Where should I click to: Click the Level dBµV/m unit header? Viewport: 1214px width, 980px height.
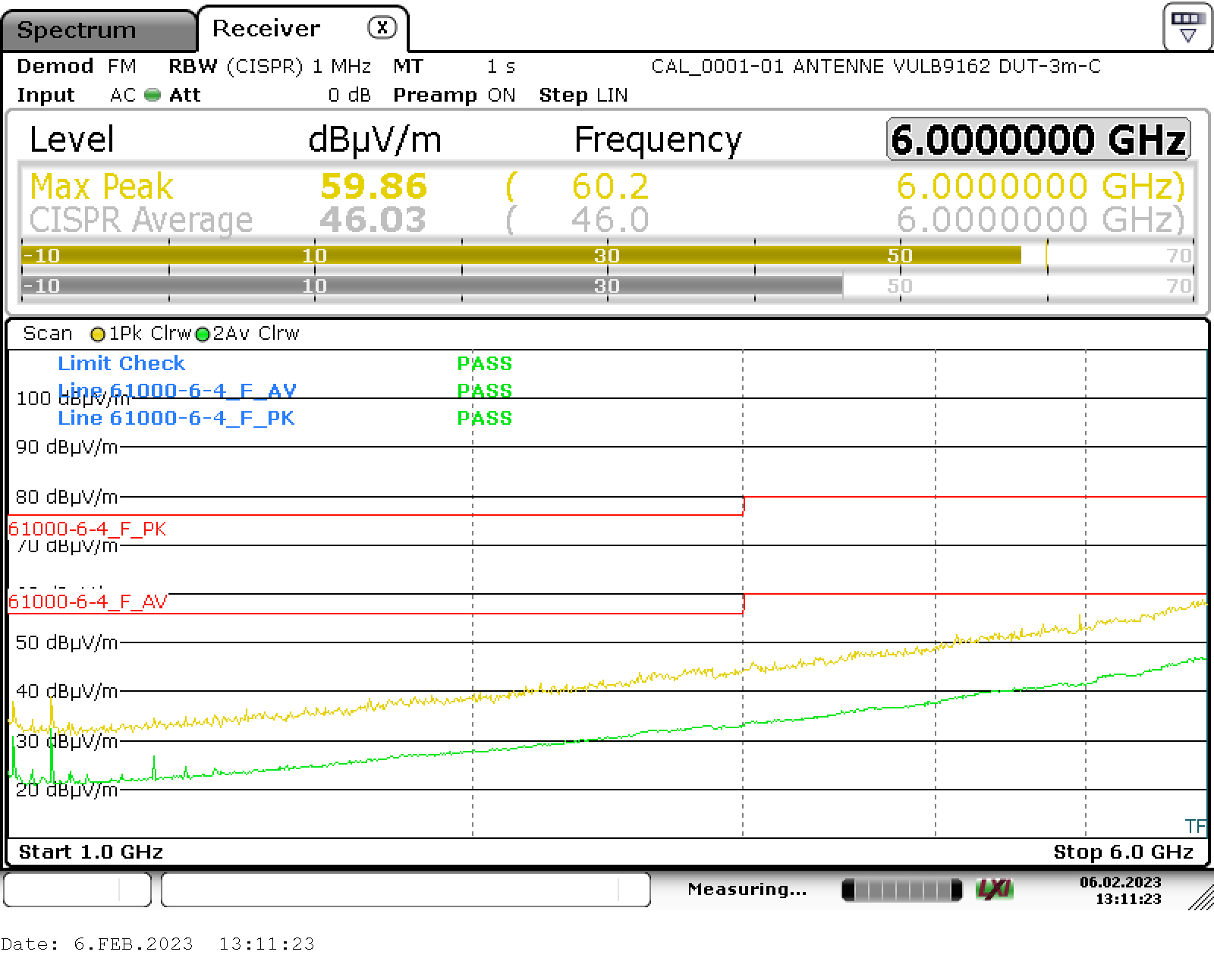click(374, 140)
